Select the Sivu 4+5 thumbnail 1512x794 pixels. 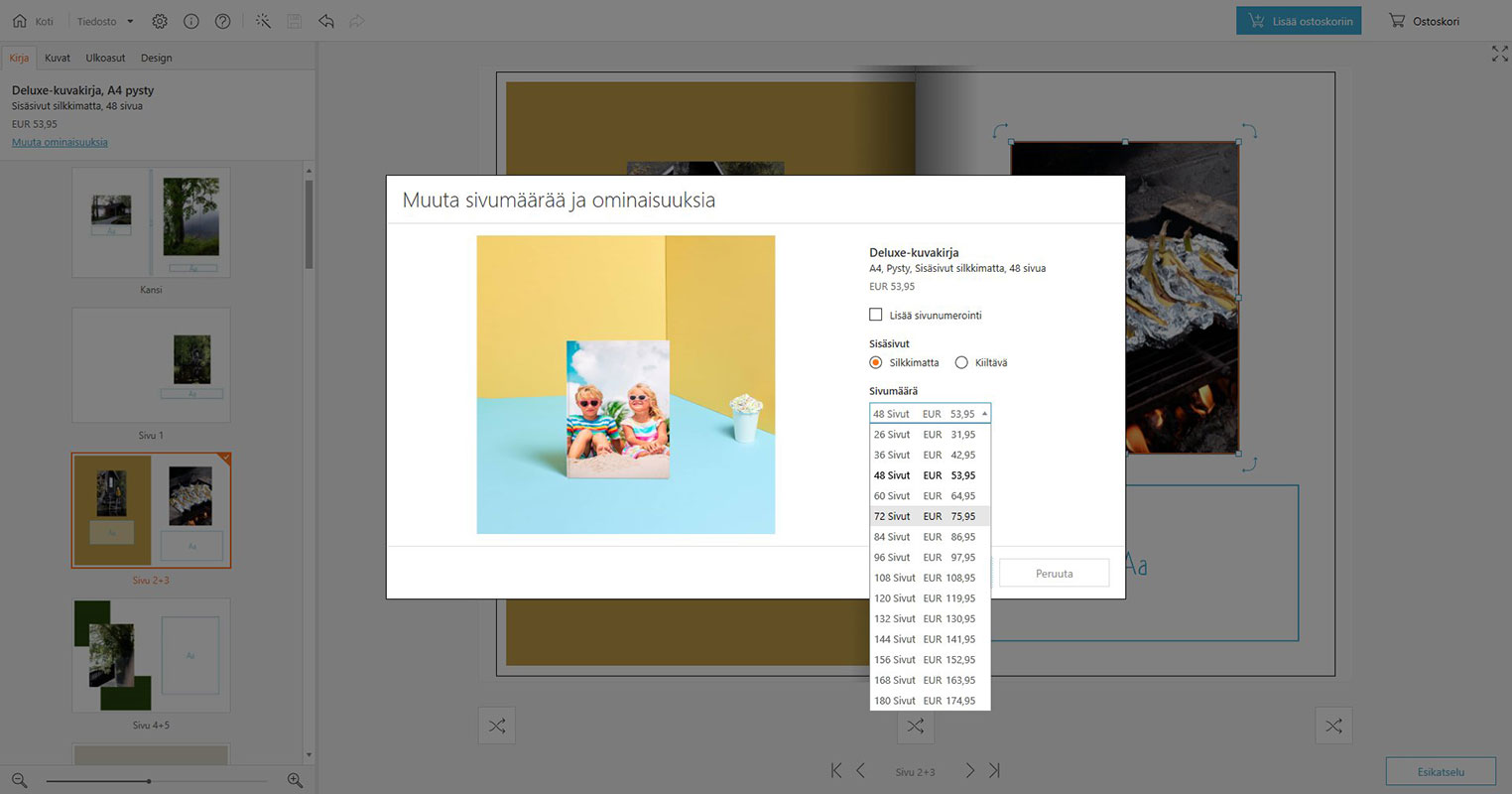tap(151, 655)
